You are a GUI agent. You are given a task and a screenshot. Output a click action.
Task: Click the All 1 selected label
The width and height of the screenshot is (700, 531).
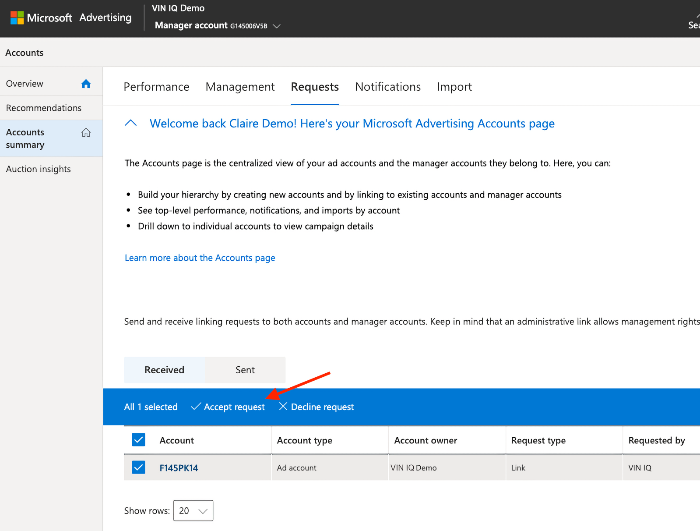click(x=150, y=407)
